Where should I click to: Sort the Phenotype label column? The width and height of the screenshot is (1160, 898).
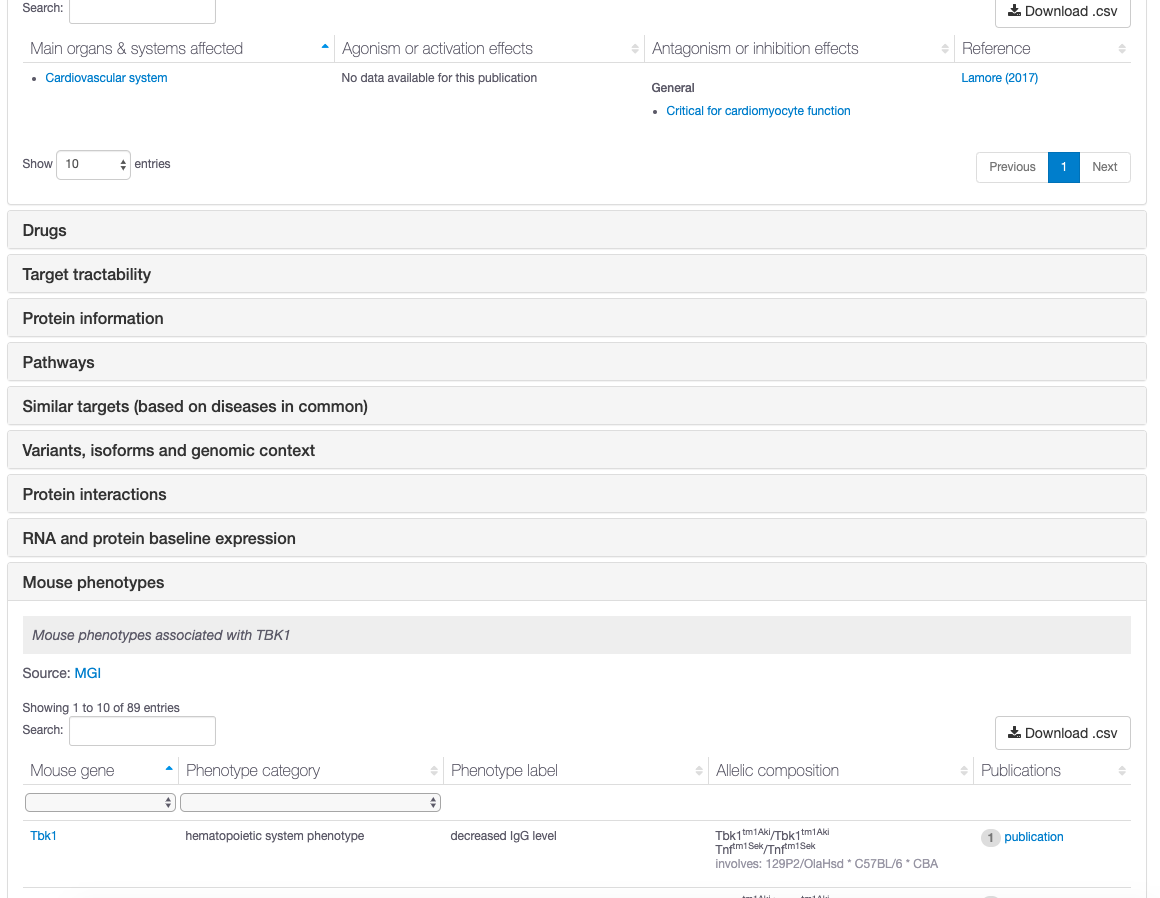tap(699, 770)
